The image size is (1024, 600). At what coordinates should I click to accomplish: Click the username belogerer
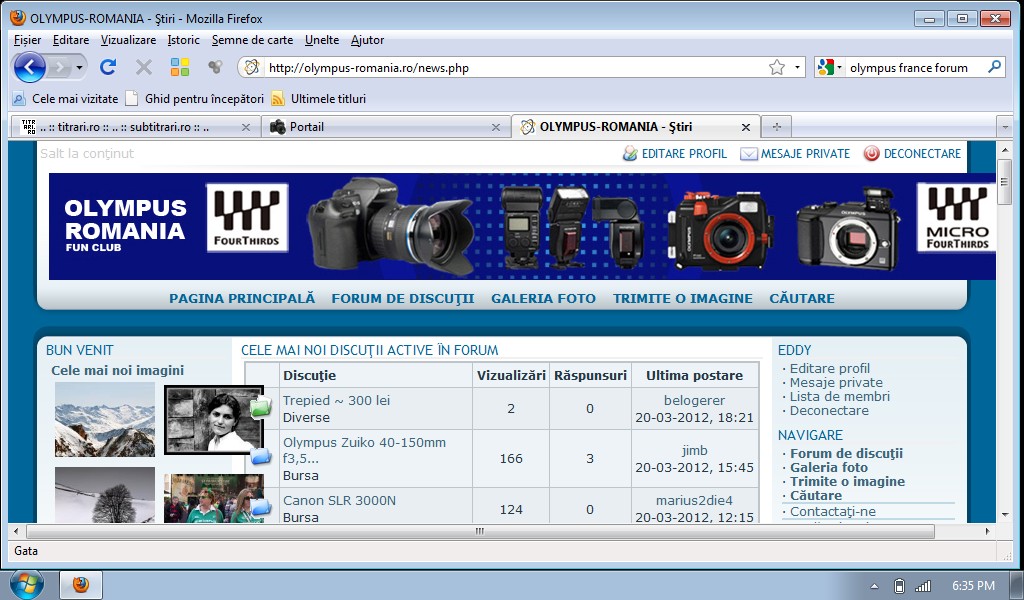694,400
